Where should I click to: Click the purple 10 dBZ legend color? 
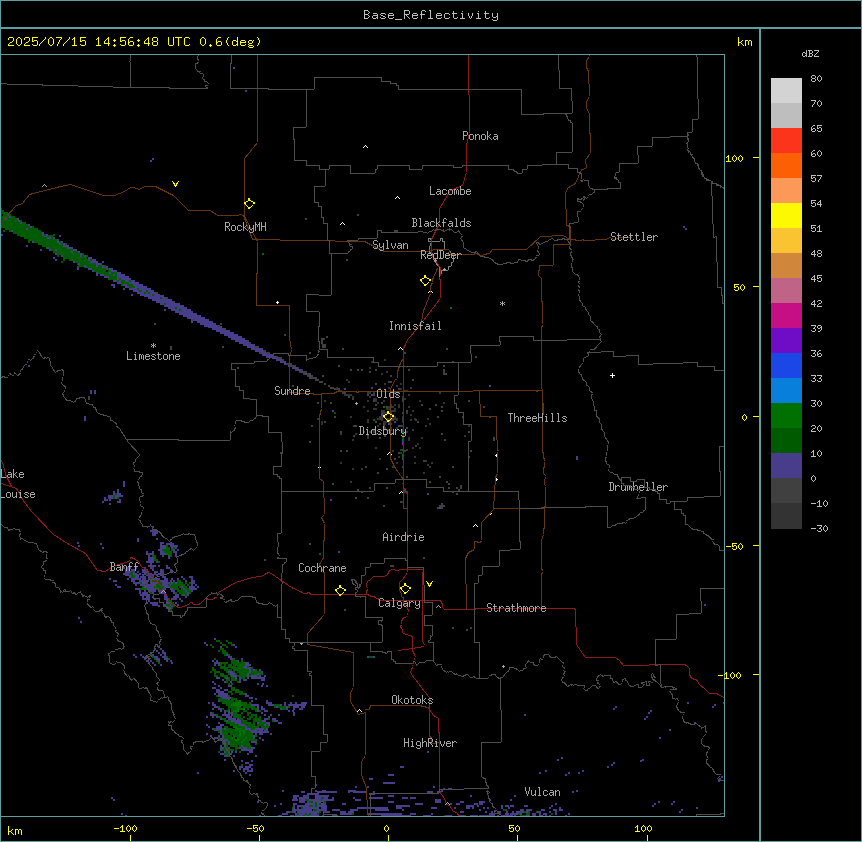786,466
